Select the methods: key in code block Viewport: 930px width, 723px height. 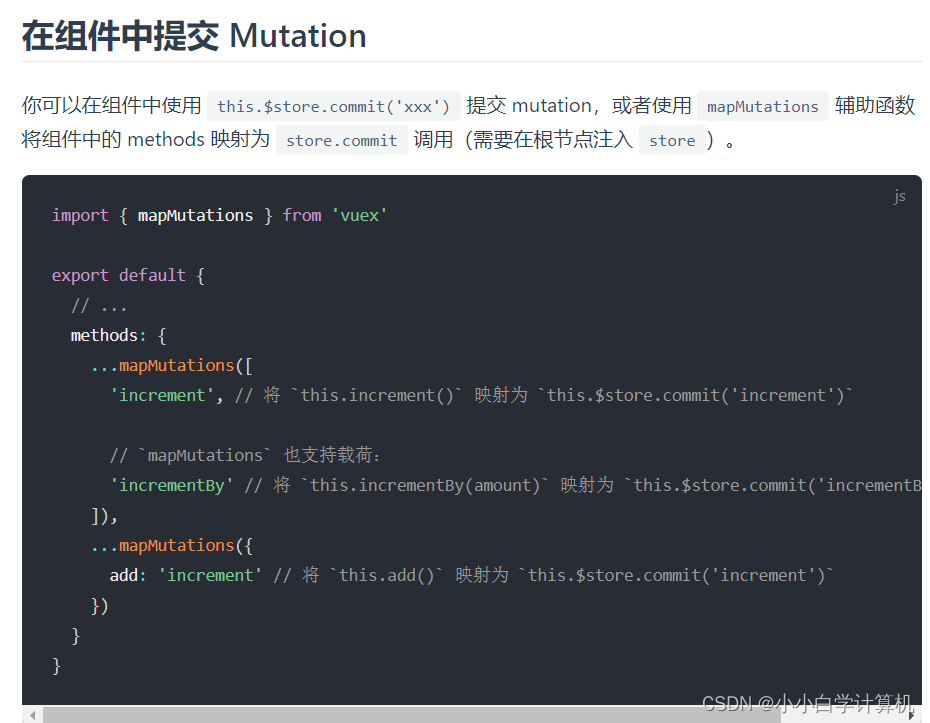click(x=105, y=335)
